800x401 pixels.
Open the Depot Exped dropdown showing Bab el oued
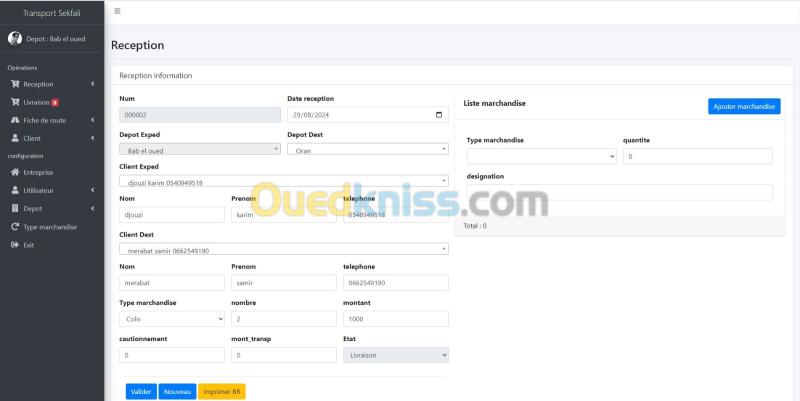(x=200, y=149)
